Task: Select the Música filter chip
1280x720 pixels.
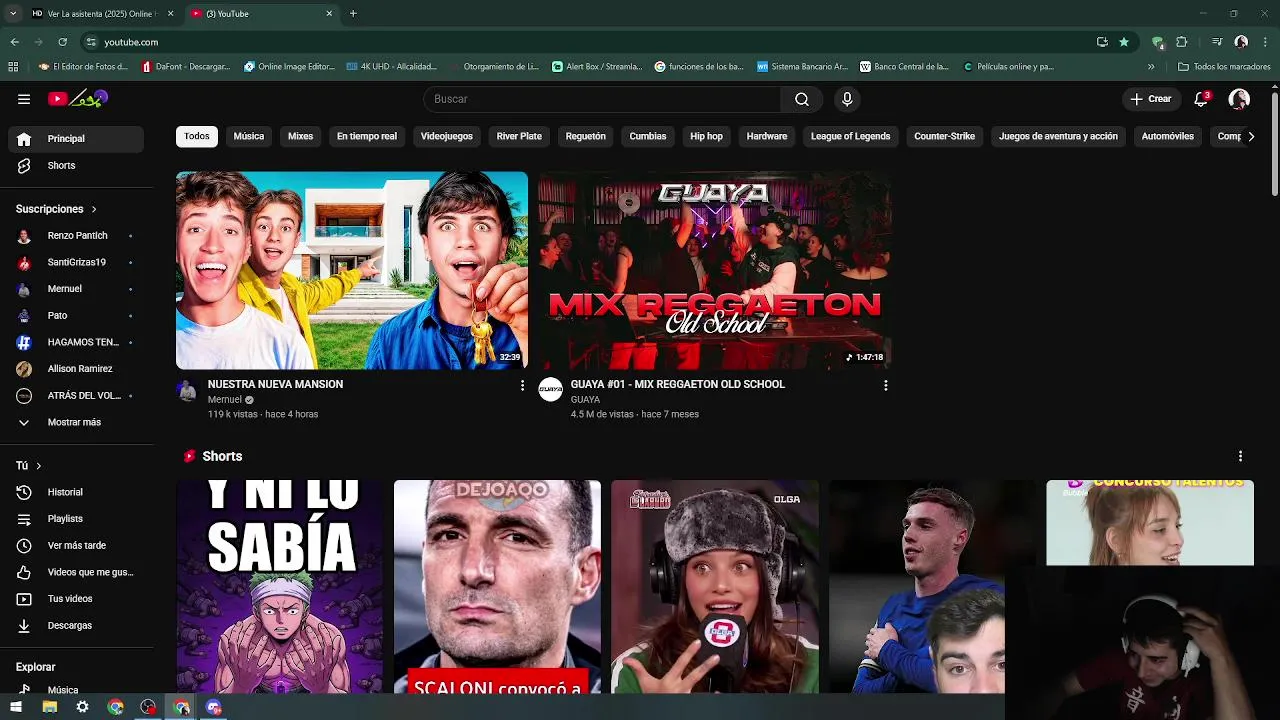Action: pyautogui.click(x=249, y=136)
